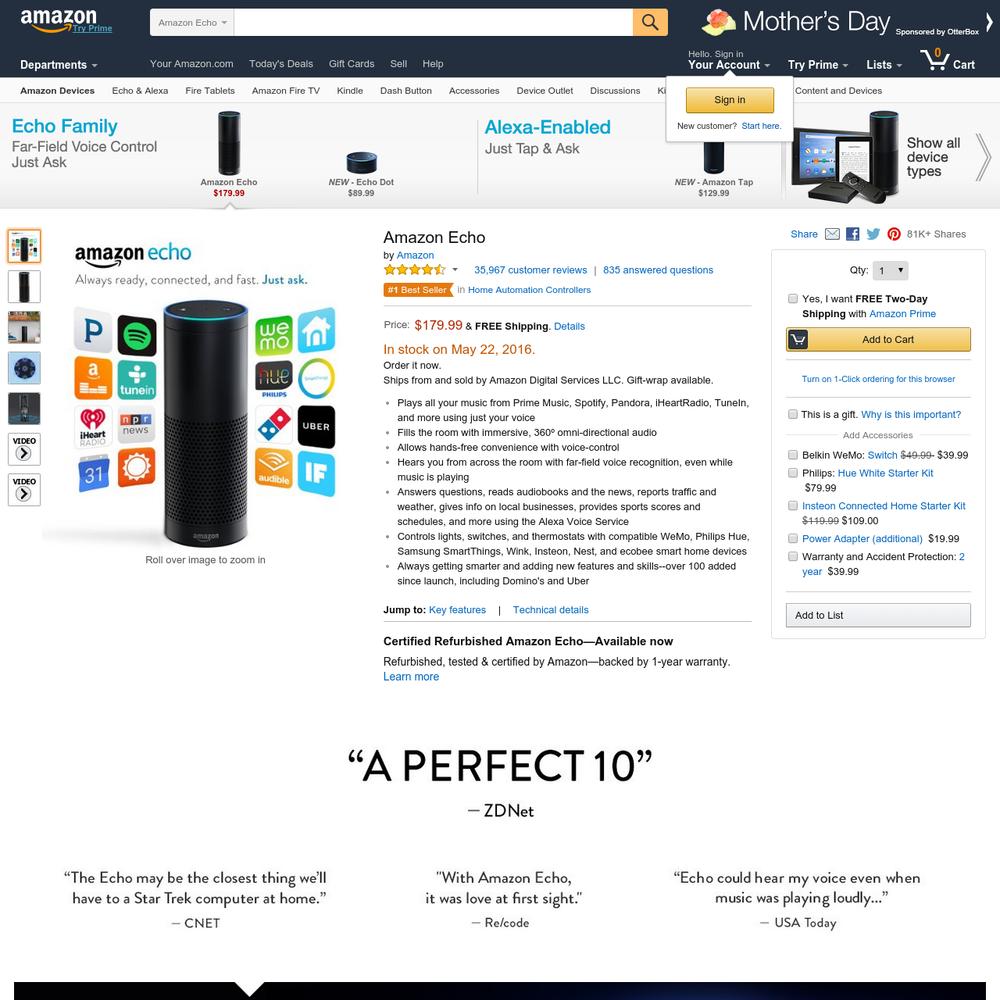Screen dimensions: 1000x1000
Task: Click the search magnifier button
Action: (650, 22)
